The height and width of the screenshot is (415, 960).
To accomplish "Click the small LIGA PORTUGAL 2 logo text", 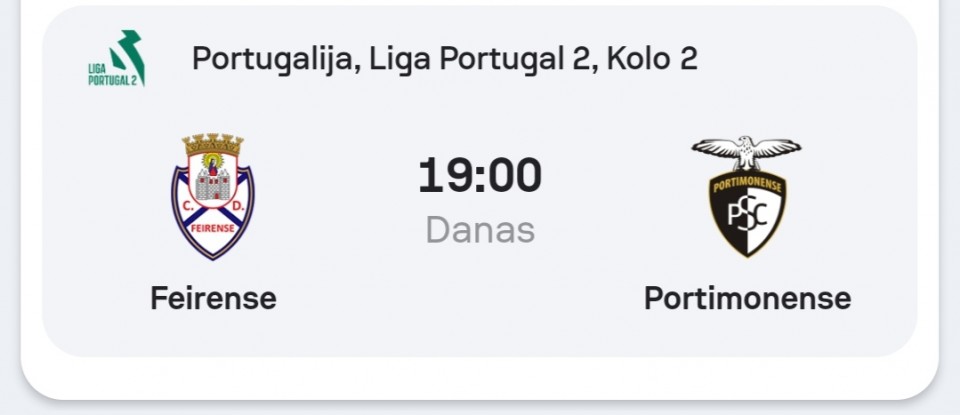I will pyautogui.click(x=111, y=74).
